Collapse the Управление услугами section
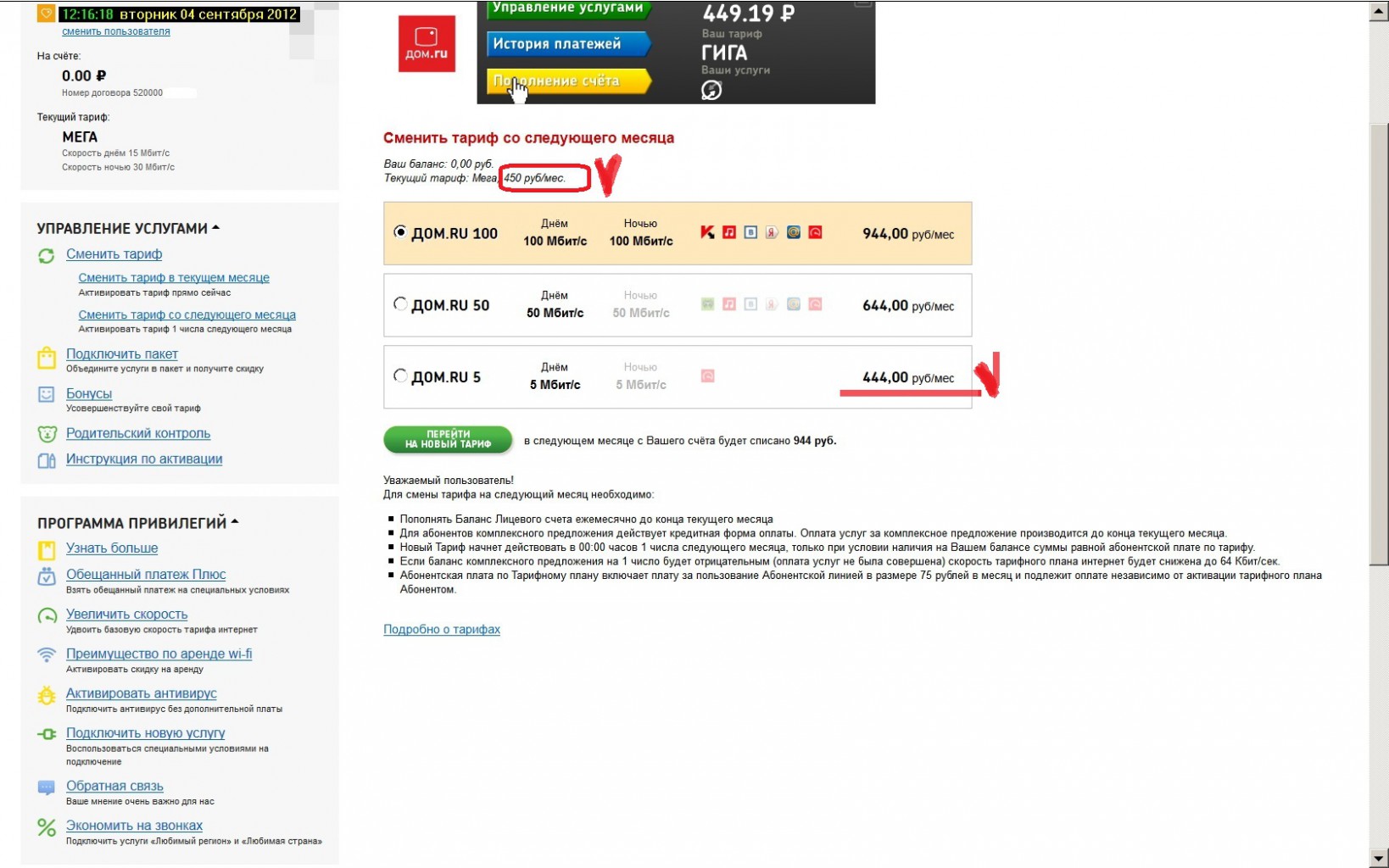This screenshot has width=1389, height=868. 215,227
